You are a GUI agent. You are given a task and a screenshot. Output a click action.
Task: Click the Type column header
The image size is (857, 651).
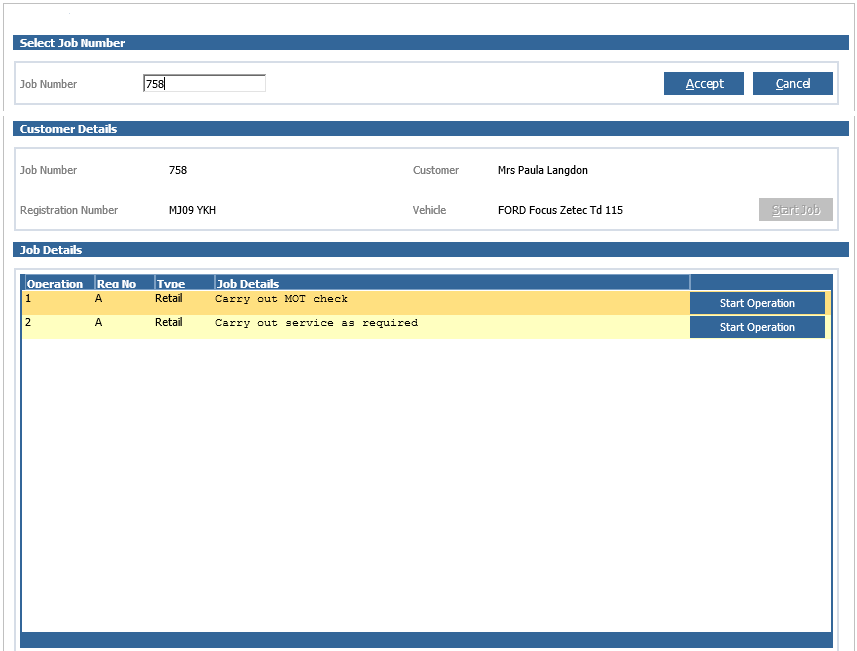(184, 284)
